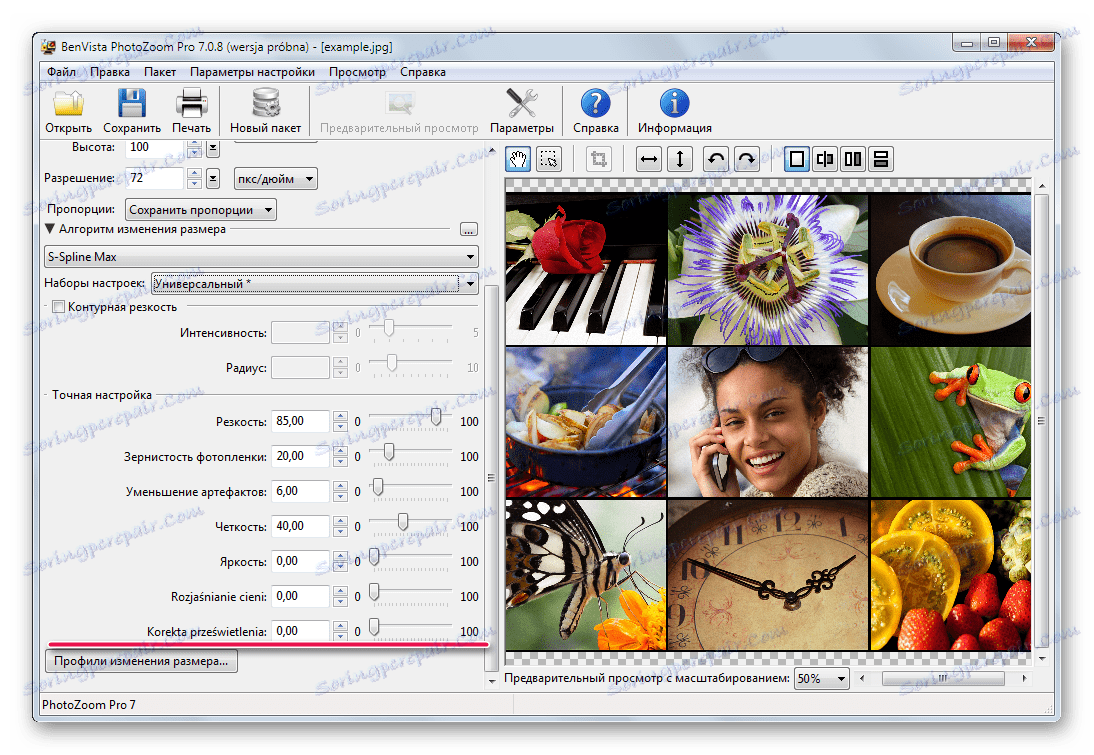This screenshot has height=755, width=1094.
Task: Flip image horizontally with arrow icon
Action: [x=649, y=159]
